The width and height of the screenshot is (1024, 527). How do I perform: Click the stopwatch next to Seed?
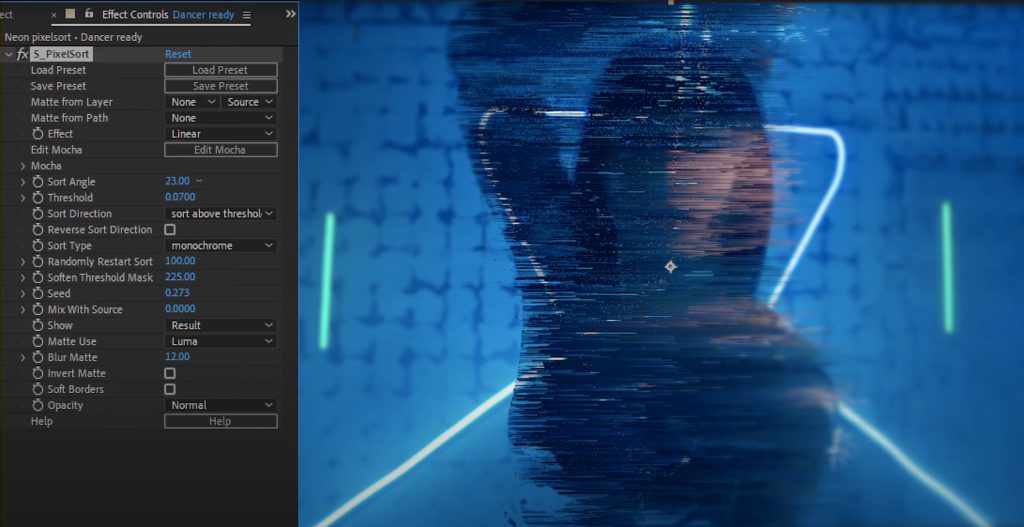pyautogui.click(x=38, y=294)
